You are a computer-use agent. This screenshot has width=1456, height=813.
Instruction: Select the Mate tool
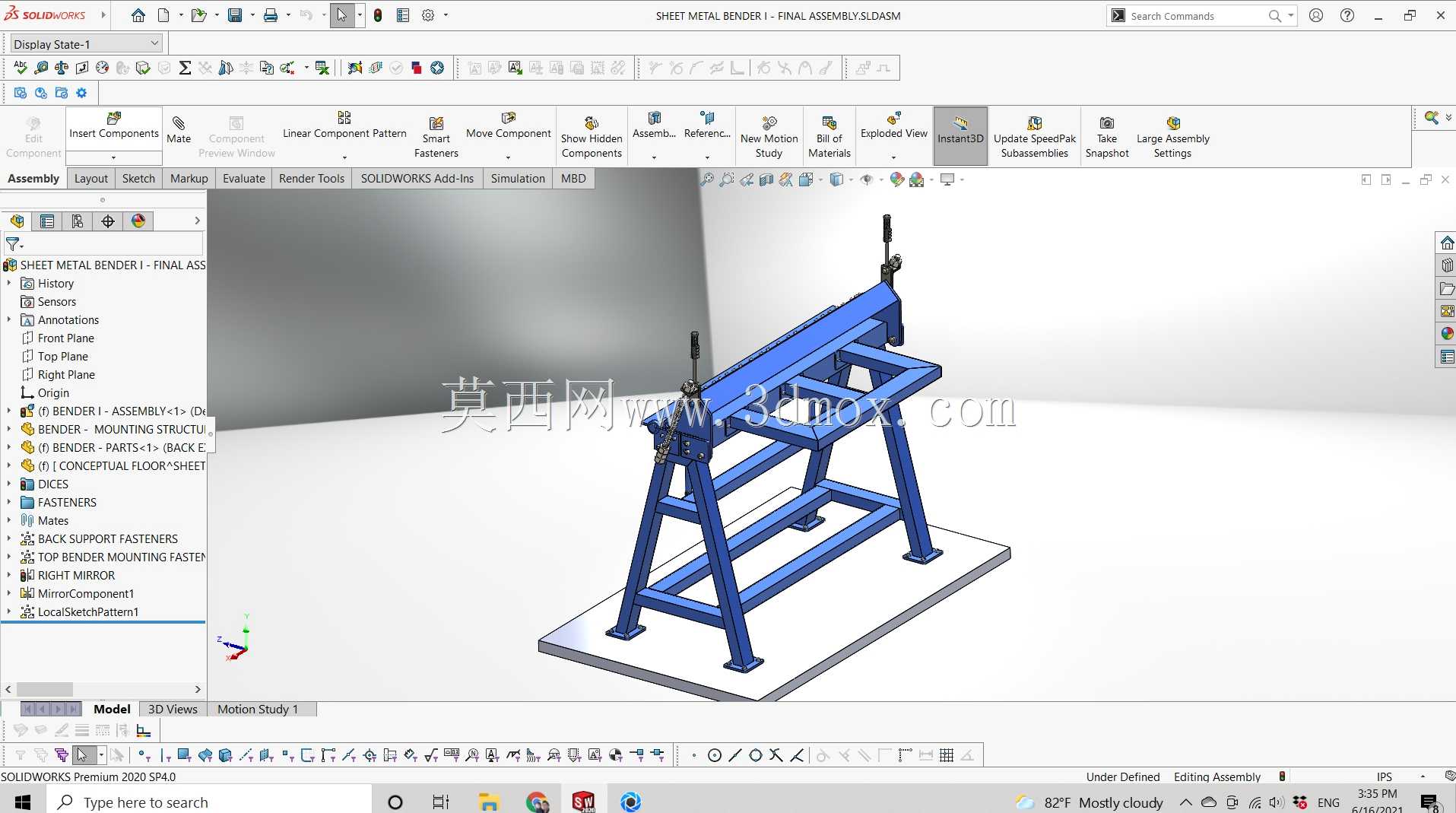(179, 130)
